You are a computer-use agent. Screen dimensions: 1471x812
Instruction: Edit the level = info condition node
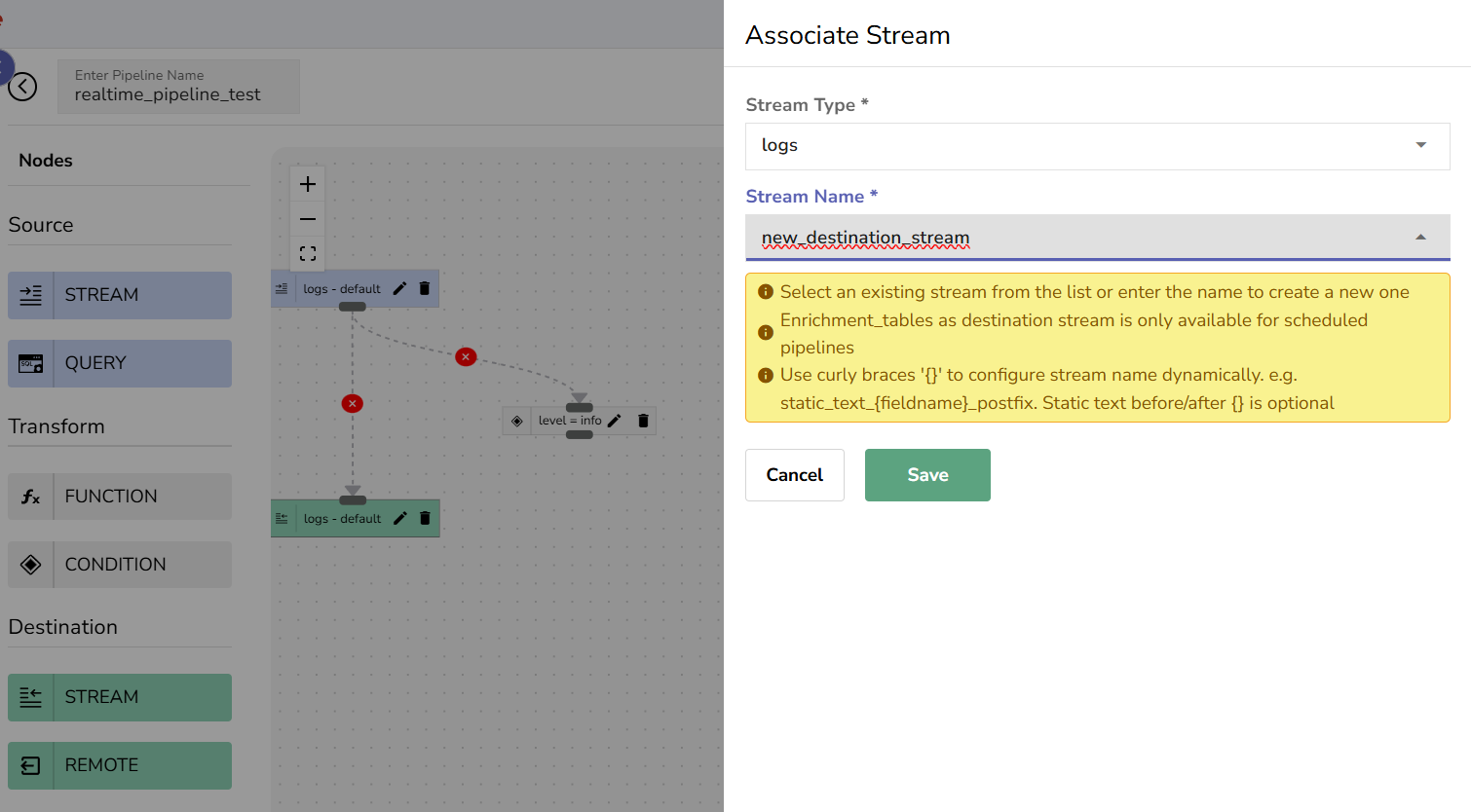coord(614,421)
